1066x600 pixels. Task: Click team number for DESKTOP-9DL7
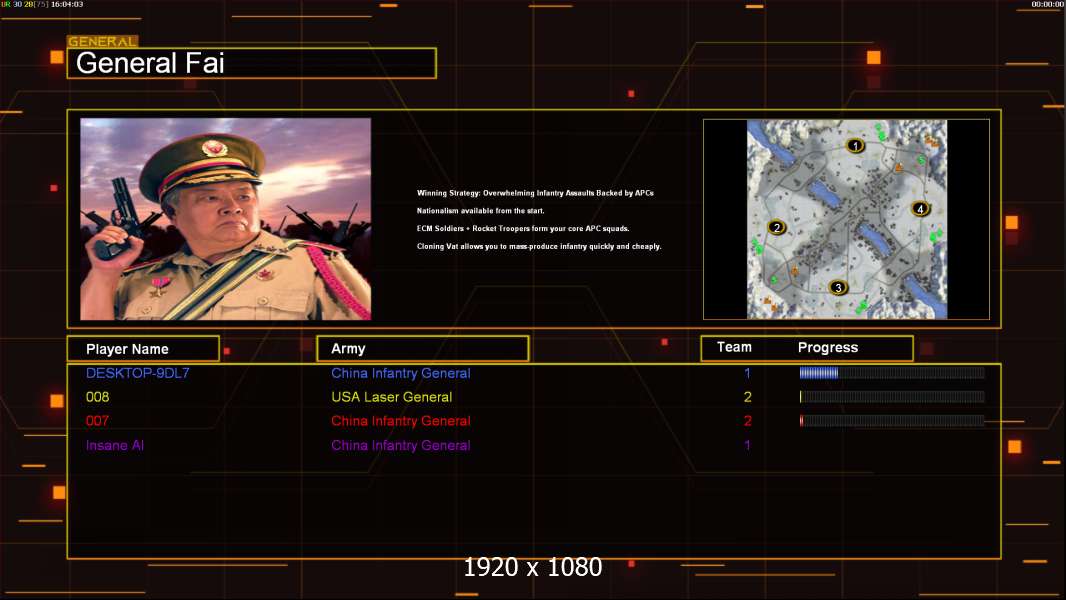click(x=747, y=373)
